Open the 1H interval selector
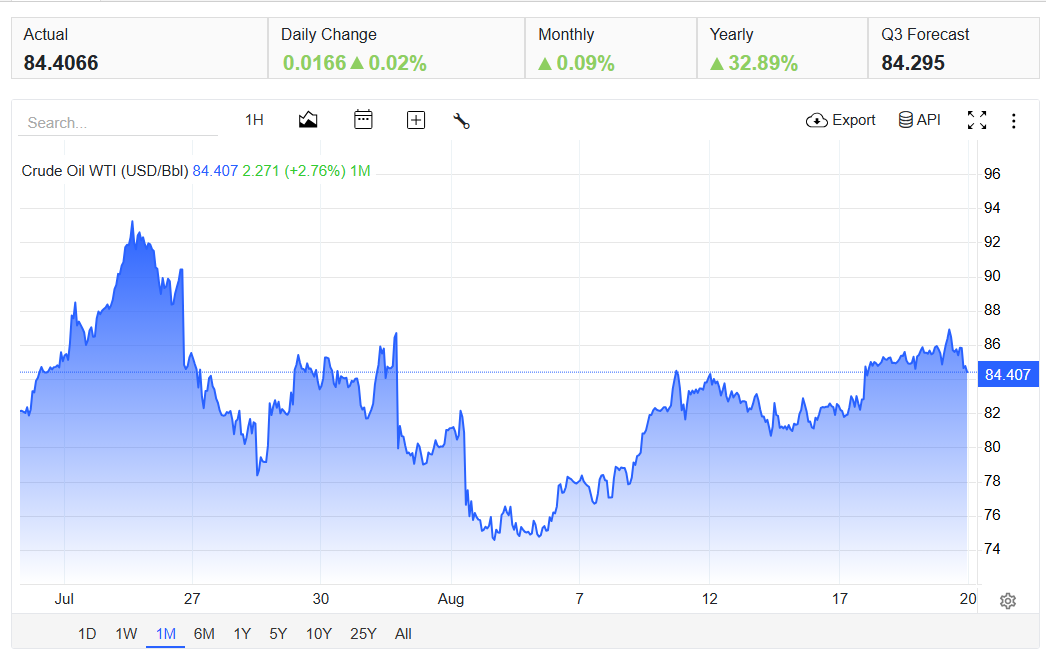 (254, 120)
